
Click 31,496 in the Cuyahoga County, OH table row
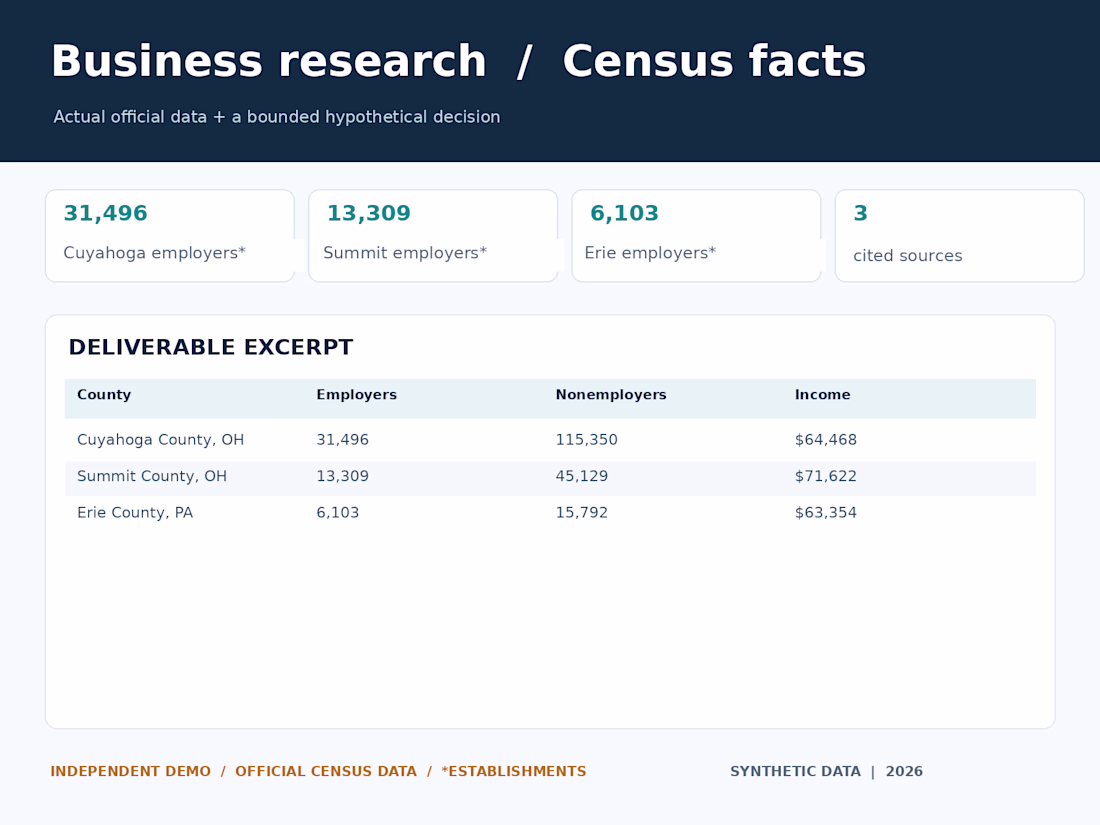click(x=342, y=440)
